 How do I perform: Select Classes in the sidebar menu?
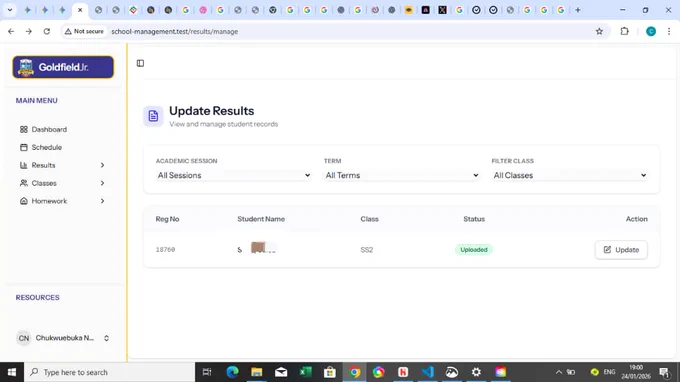[x=44, y=183]
